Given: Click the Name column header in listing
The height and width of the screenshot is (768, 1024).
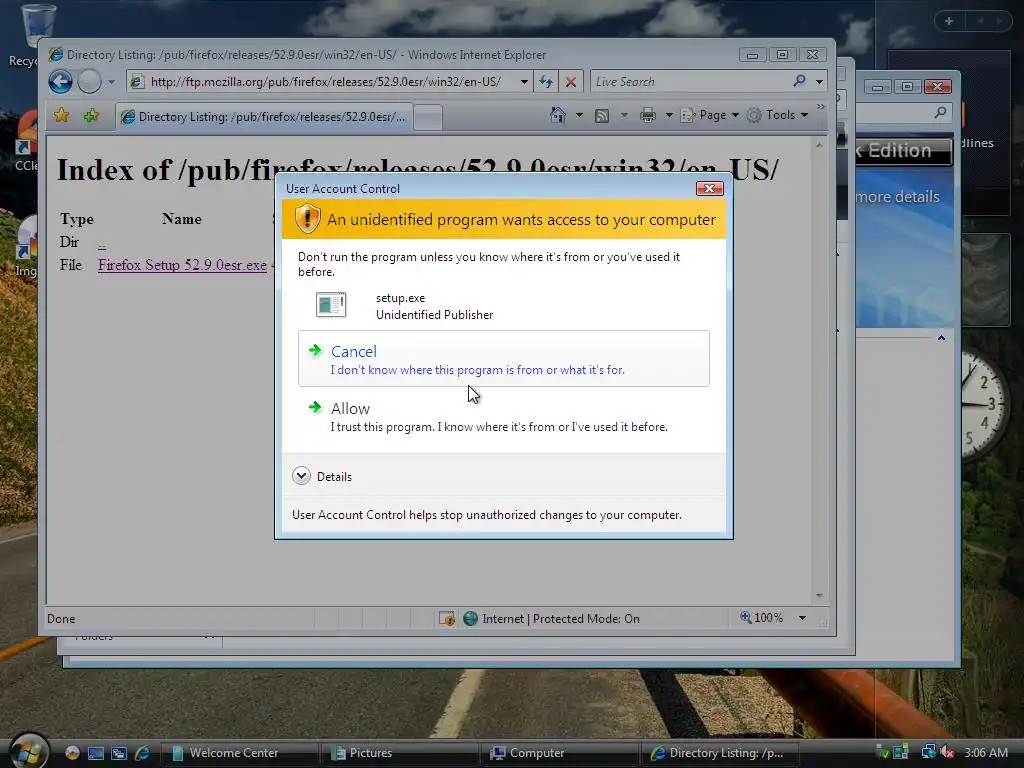Looking at the screenshot, I should point(182,219).
